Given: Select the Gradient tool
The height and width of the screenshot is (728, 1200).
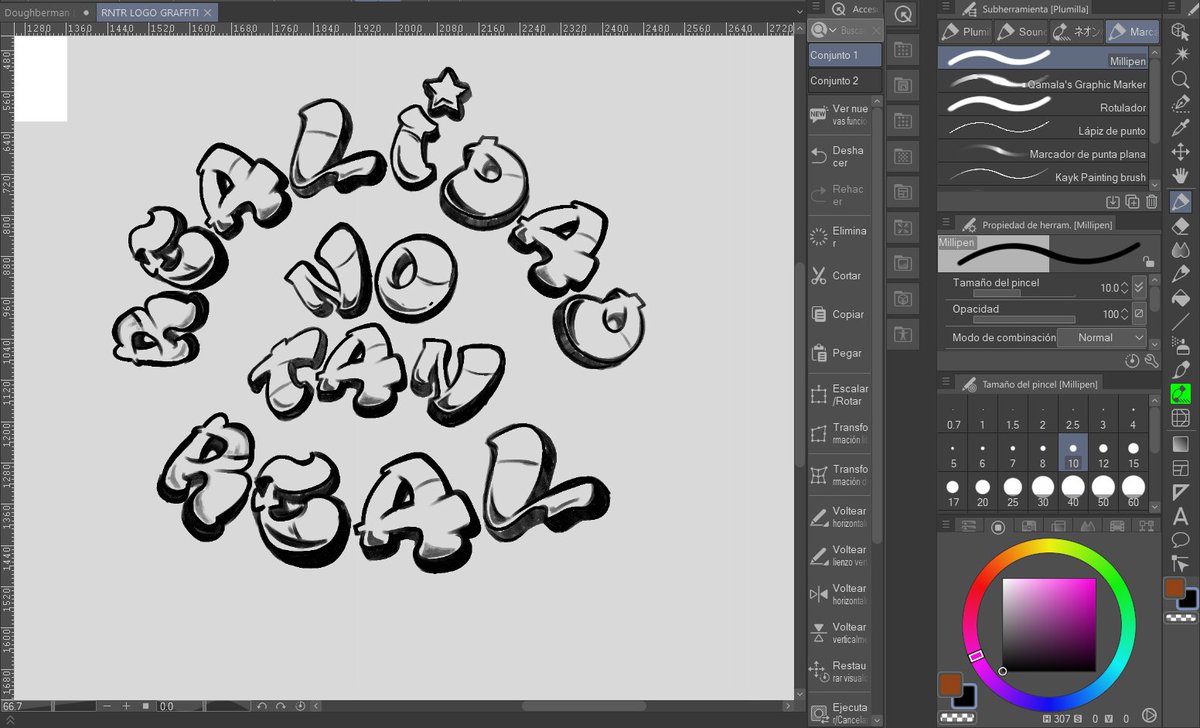Looking at the screenshot, I should pyautogui.click(x=1180, y=443).
